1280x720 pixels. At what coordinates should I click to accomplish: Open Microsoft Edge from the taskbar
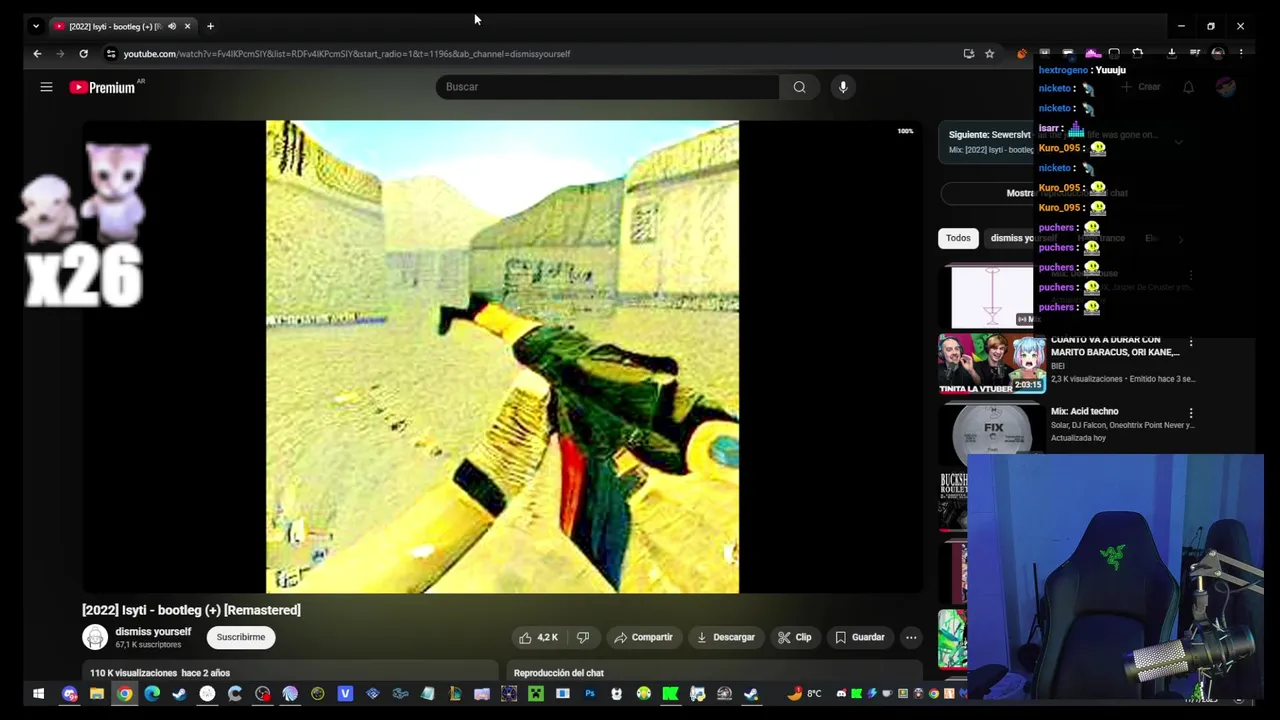tap(152, 694)
